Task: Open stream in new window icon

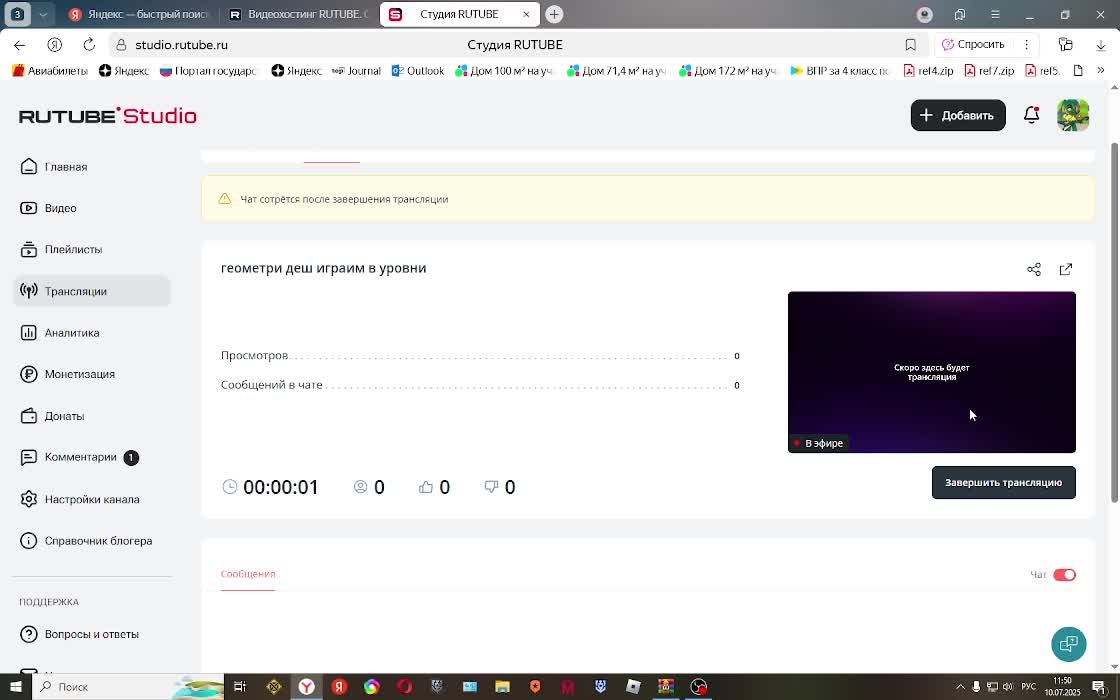Action: coord(1066,269)
